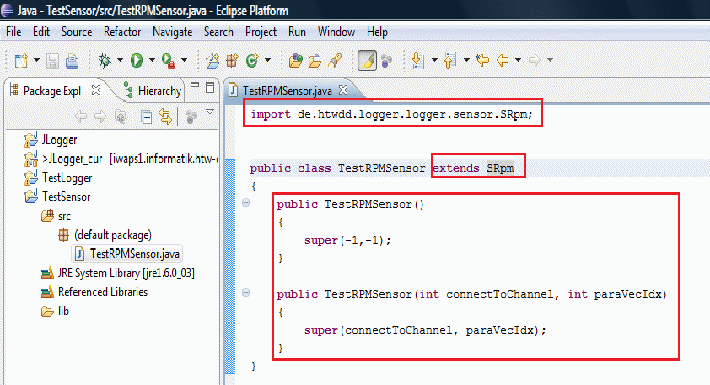Click the Last Edit Location icon
The height and width of the screenshot is (385, 710).
(483, 60)
